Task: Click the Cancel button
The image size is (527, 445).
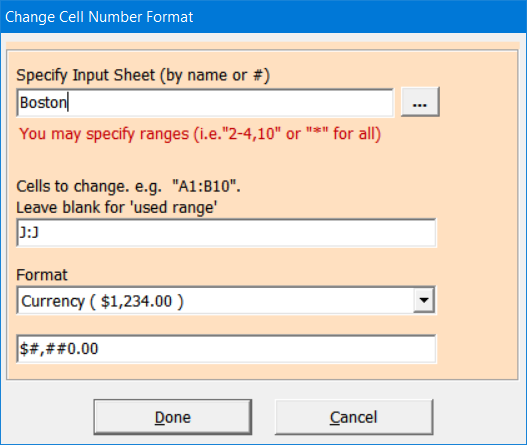Action: [x=354, y=417]
